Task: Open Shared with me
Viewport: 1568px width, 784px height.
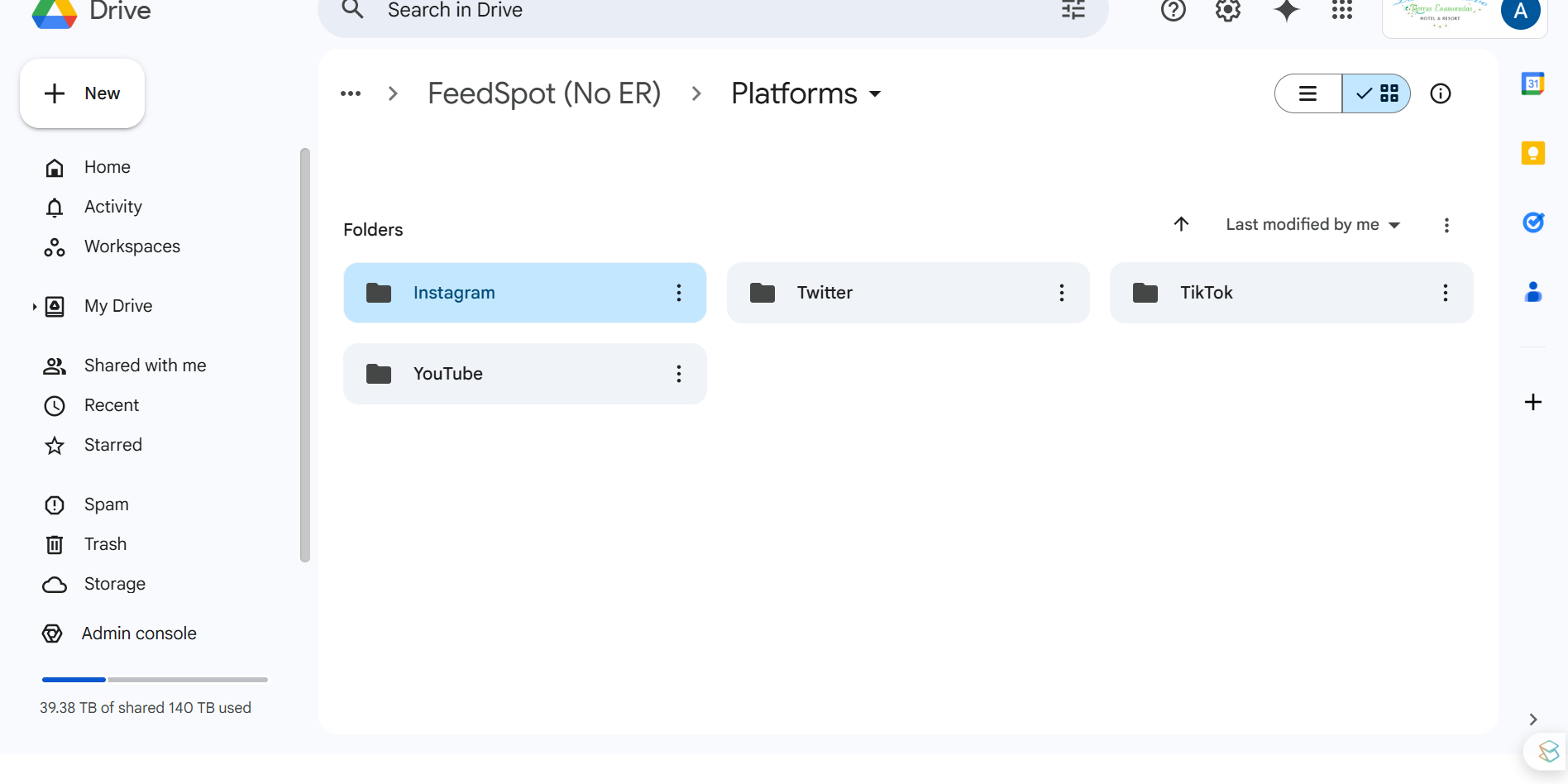Action: pos(145,366)
